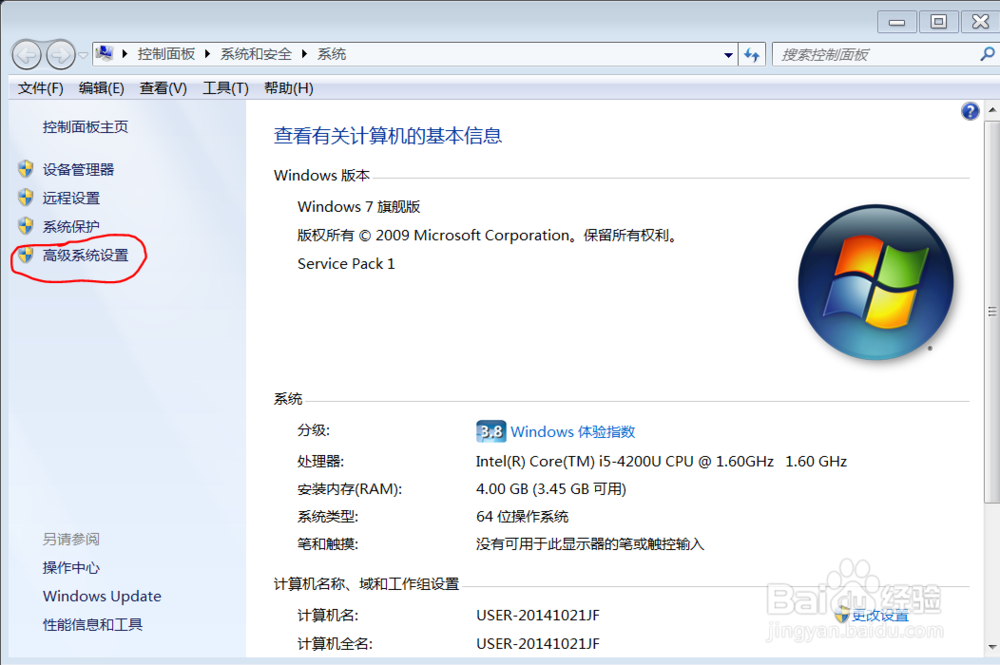
Task: Select 系统和安全 breadcrumb segment
Action: 256,54
